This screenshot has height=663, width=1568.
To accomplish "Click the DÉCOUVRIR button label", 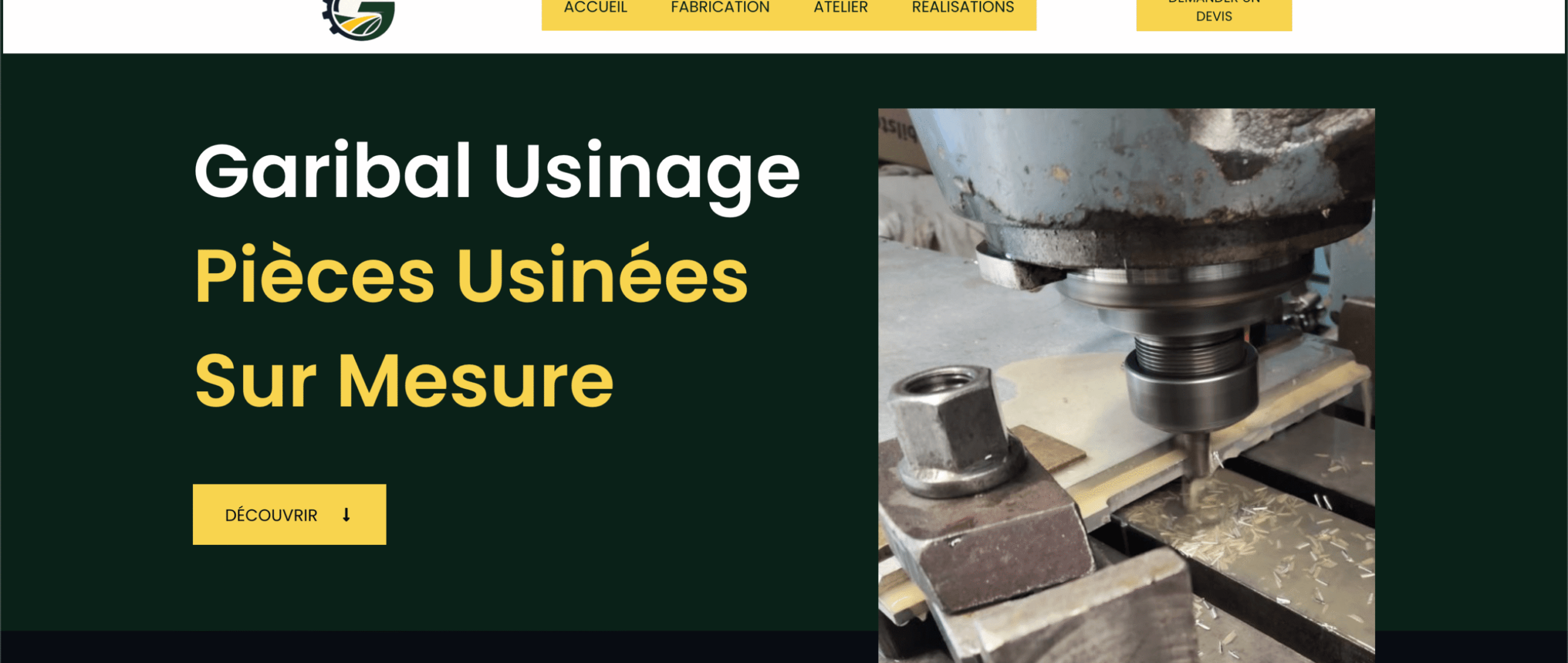I will click(x=271, y=515).
